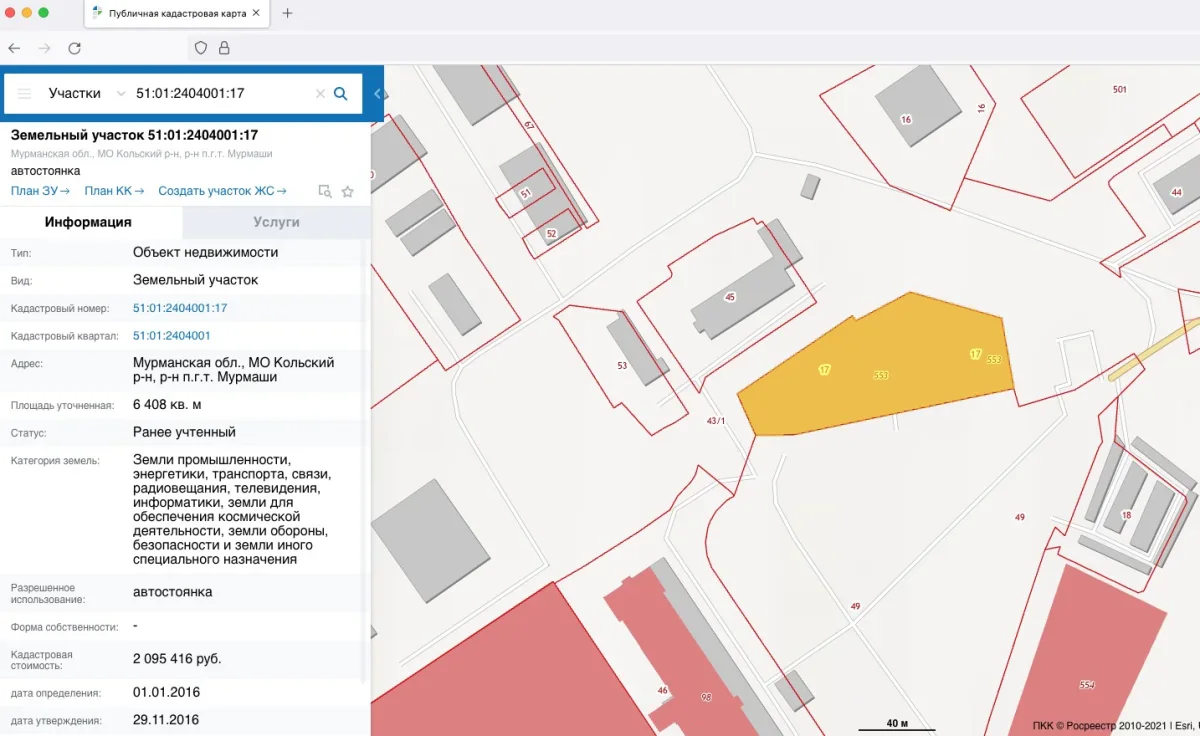Image resolution: width=1200 pixels, height=736 pixels.
Task: Click the find-on-map icon beside the star
Action: [x=324, y=191]
